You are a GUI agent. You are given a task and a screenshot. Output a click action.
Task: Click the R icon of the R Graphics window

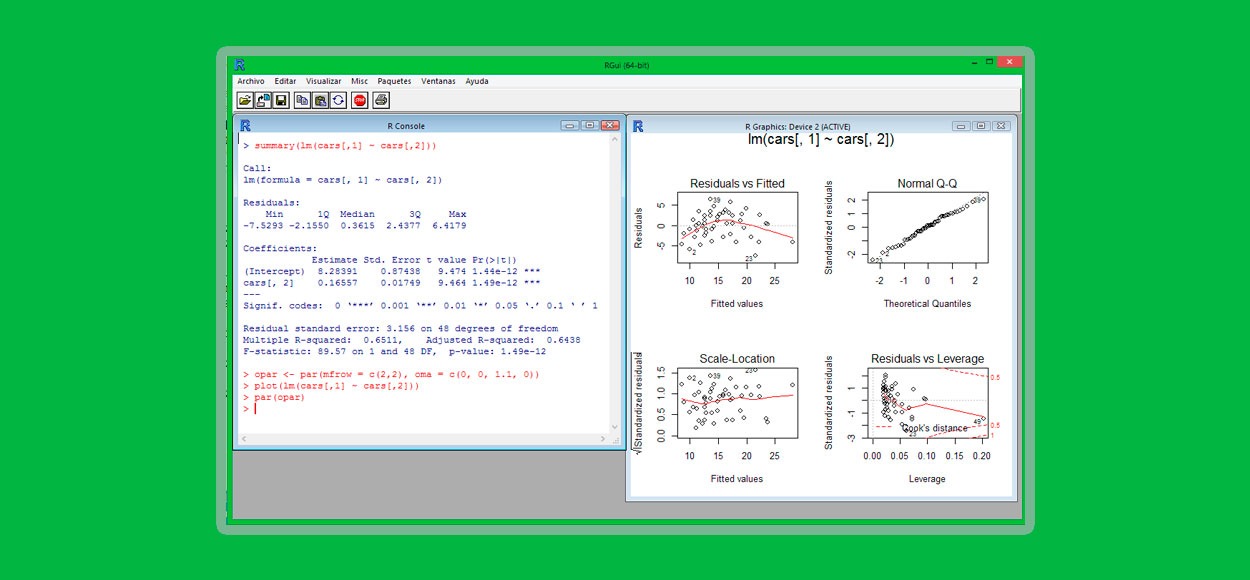click(x=638, y=125)
